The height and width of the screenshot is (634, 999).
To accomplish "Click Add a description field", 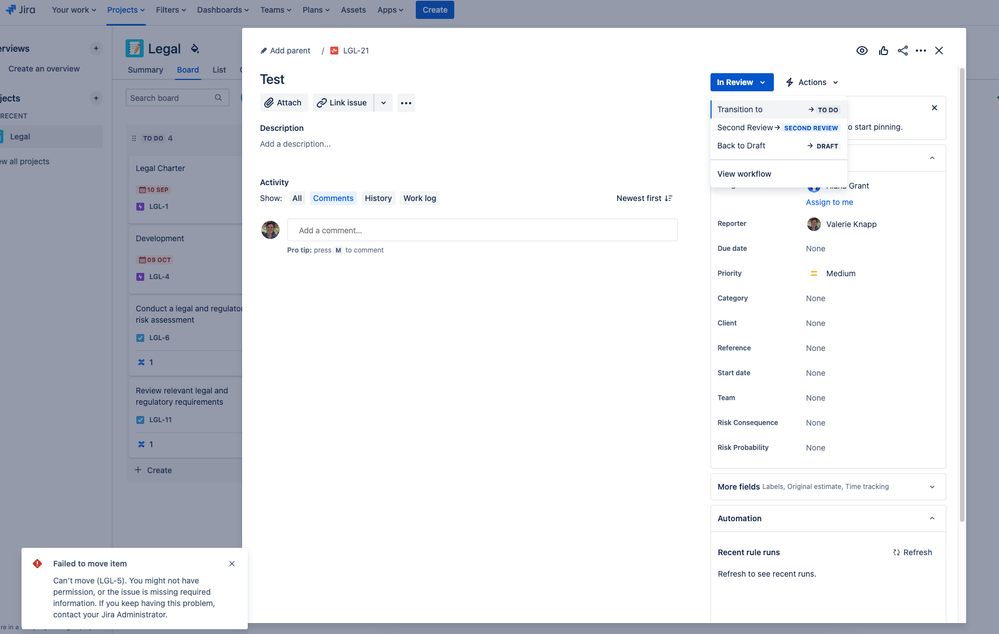I will pyautogui.click(x=295, y=144).
